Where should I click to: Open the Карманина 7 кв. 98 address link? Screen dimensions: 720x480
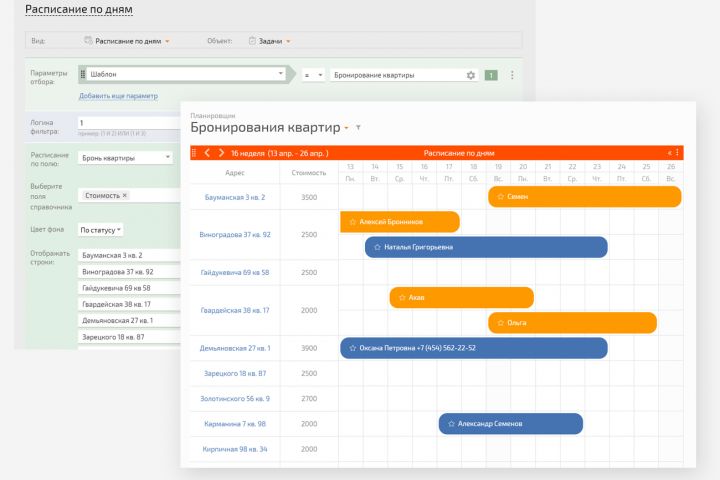tap(235, 424)
